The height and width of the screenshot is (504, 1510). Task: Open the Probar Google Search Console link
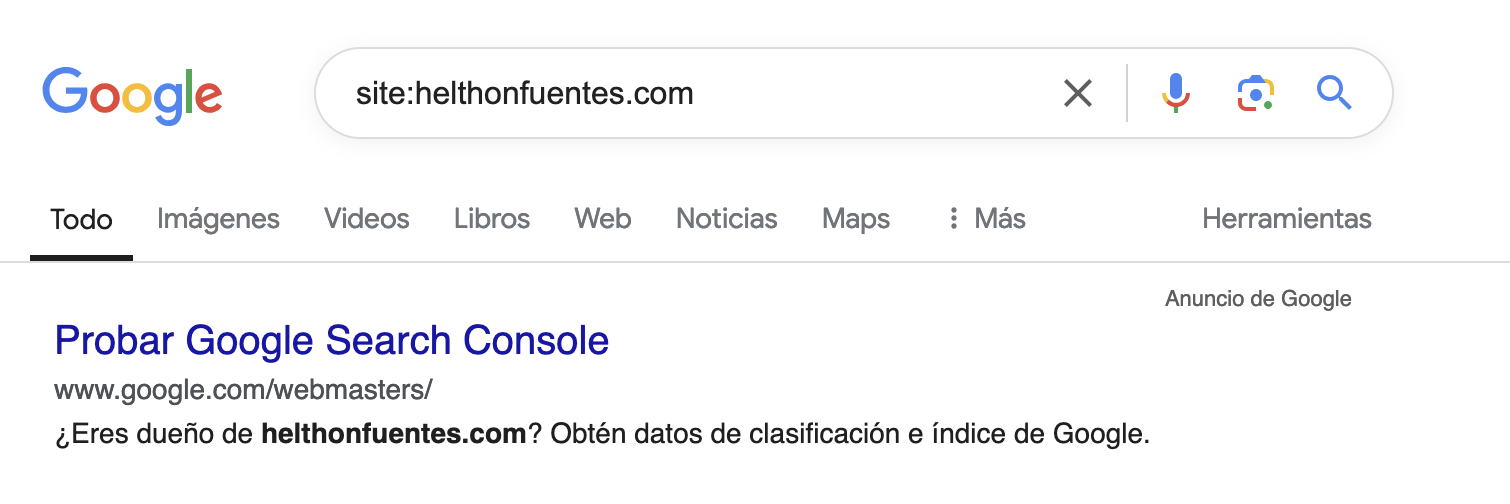pyautogui.click(x=332, y=341)
